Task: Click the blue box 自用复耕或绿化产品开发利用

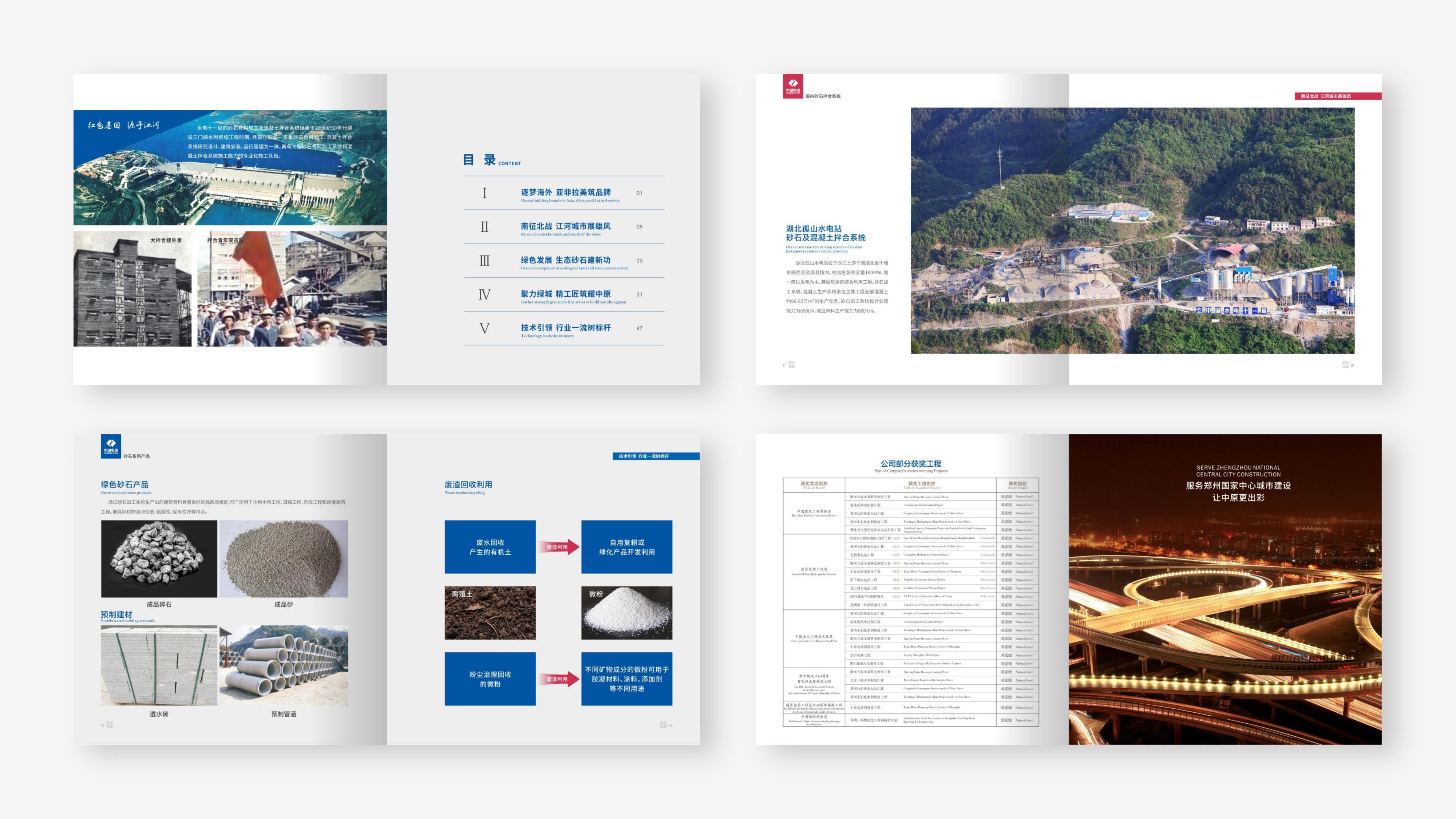Action: pyautogui.click(x=627, y=547)
